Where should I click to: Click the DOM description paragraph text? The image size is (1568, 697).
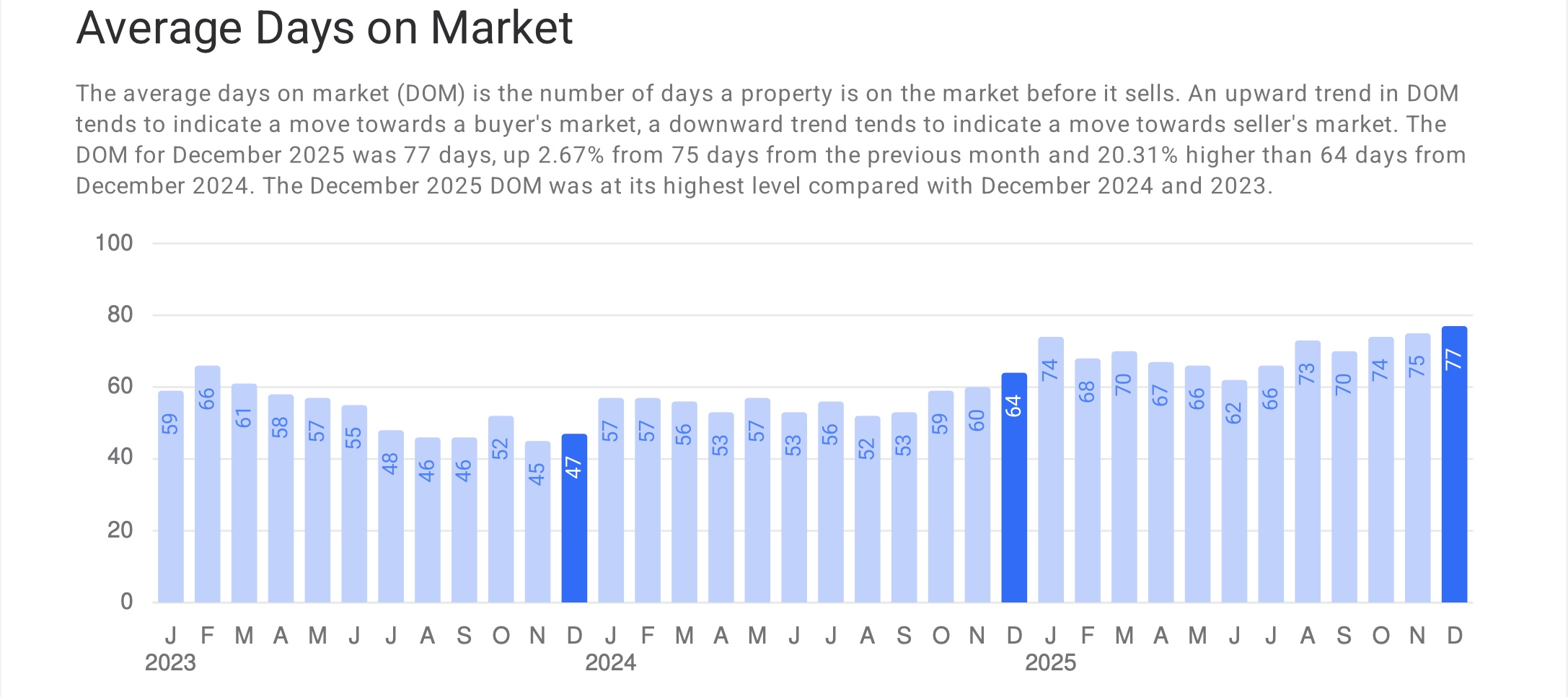click(x=770, y=140)
